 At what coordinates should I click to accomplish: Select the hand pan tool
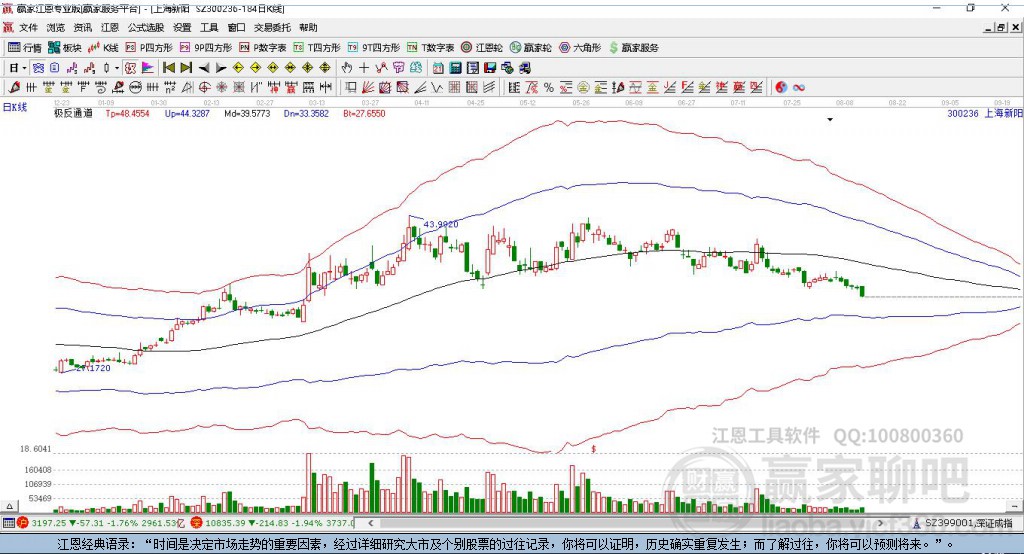pyautogui.click(x=347, y=68)
